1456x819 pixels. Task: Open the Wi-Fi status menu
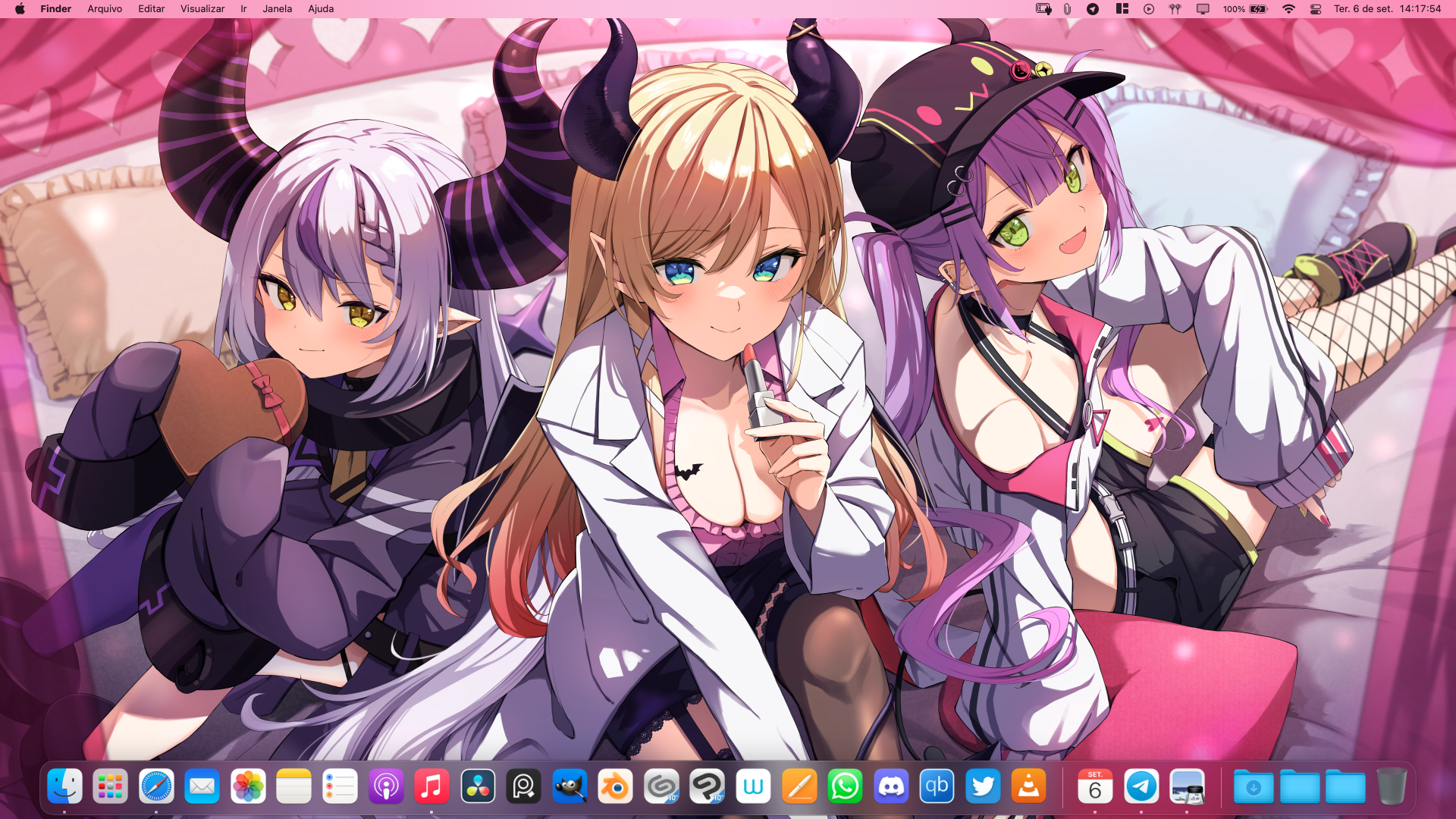tap(1288, 9)
